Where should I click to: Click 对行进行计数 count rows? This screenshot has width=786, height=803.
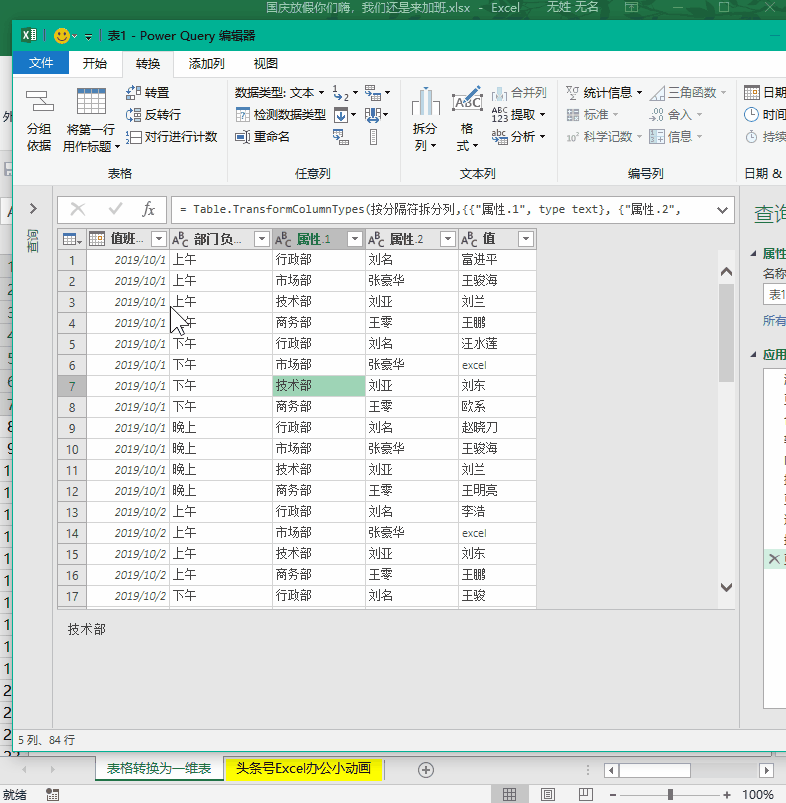tap(171, 137)
